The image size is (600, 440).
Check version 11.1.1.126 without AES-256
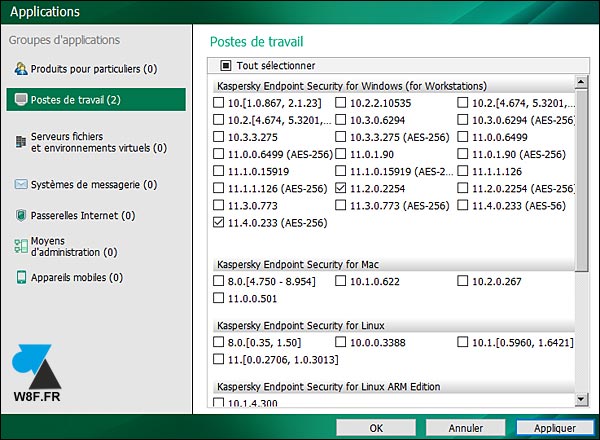[463, 171]
